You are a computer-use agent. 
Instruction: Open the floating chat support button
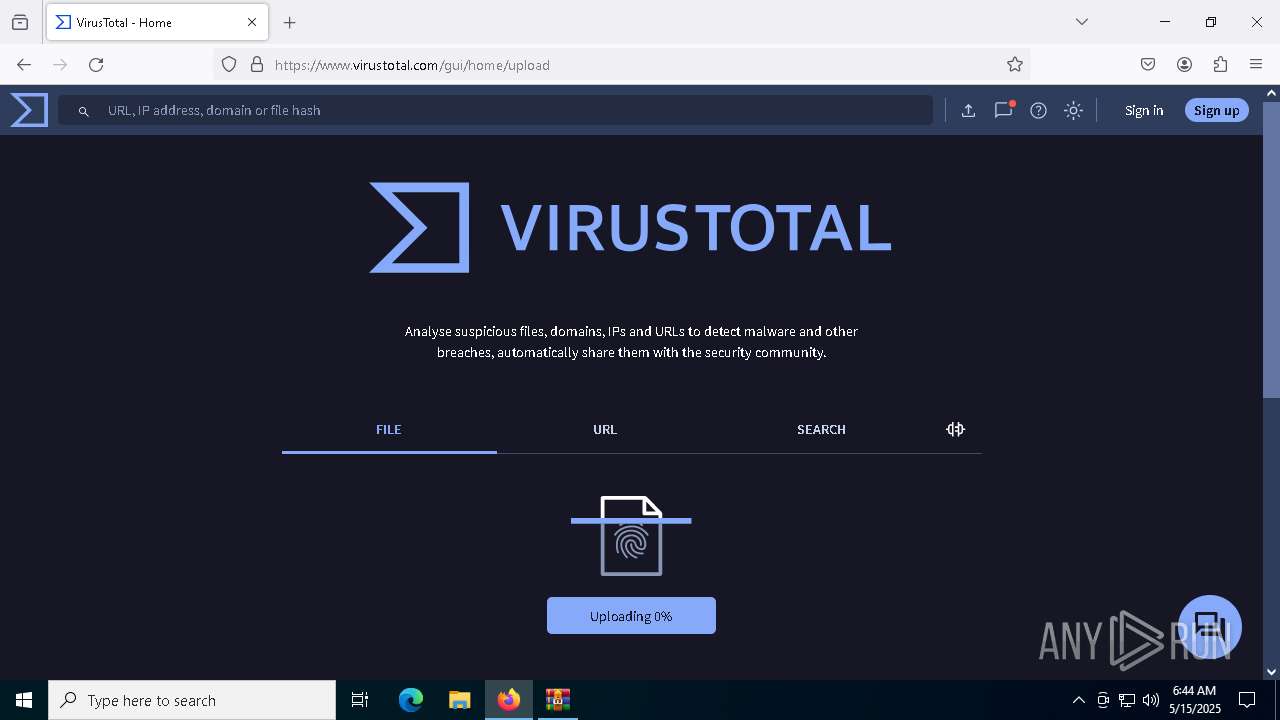(x=1209, y=627)
